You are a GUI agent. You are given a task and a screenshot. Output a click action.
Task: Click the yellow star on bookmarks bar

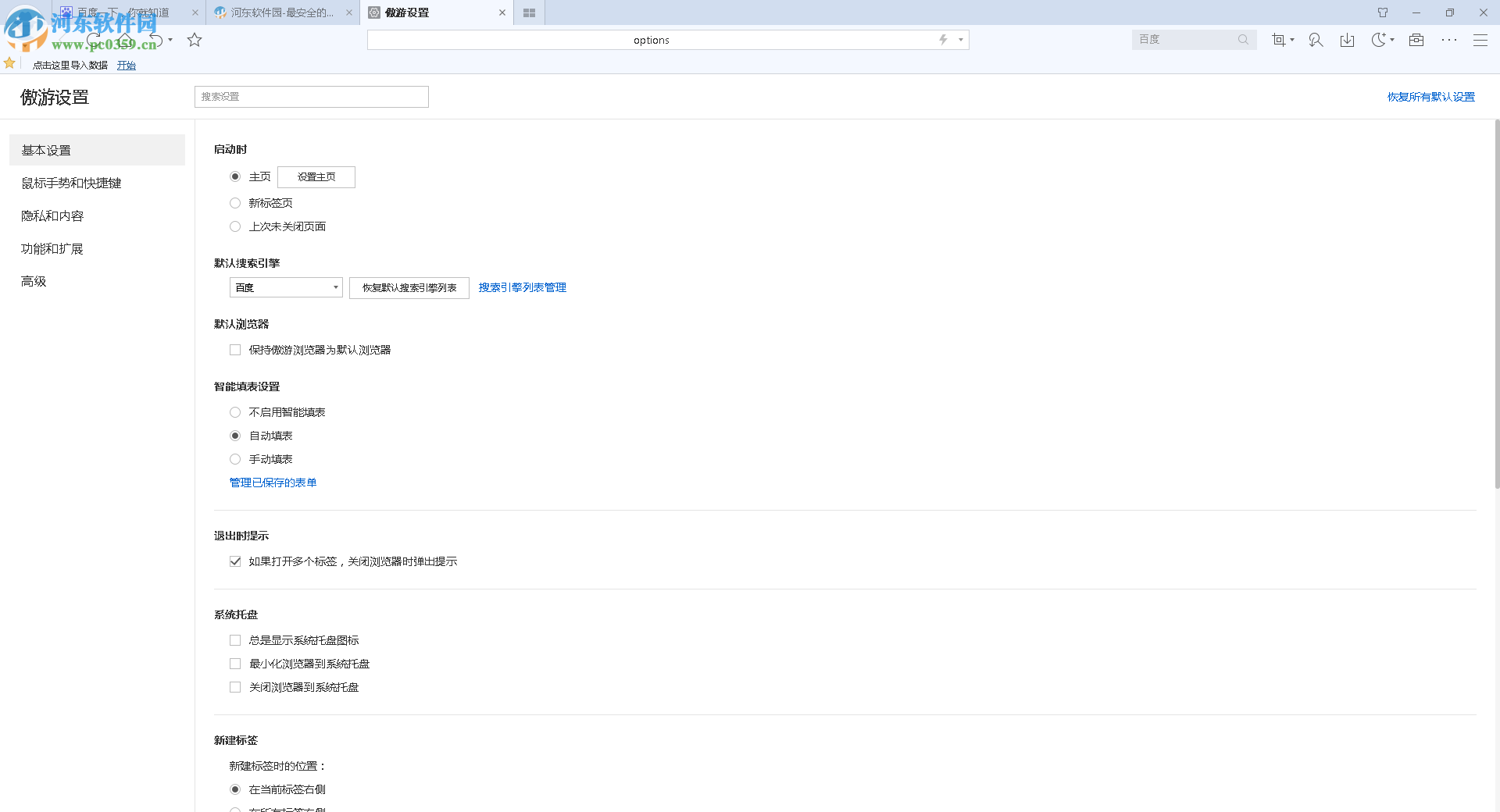9,63
